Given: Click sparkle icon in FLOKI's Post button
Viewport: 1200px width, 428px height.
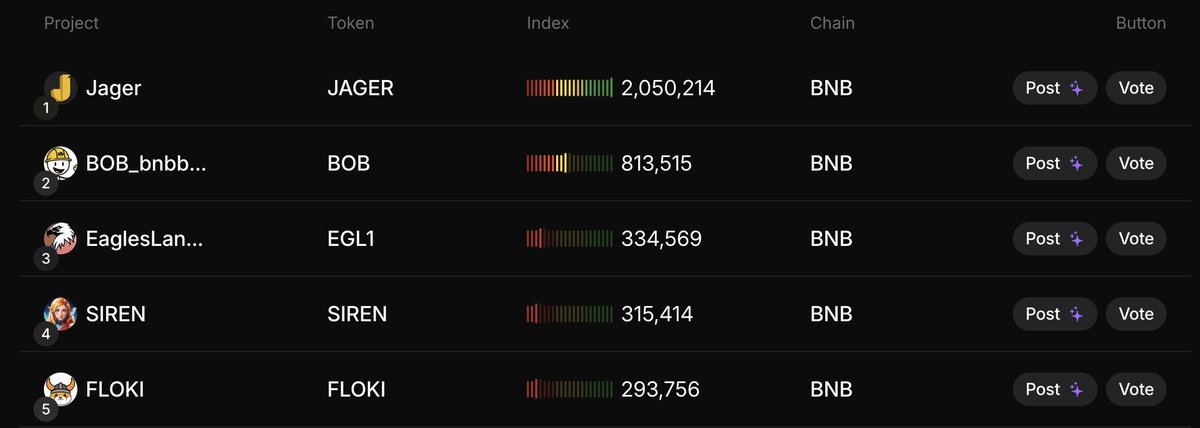Looking at the screenshot, I should [1076, 389].
